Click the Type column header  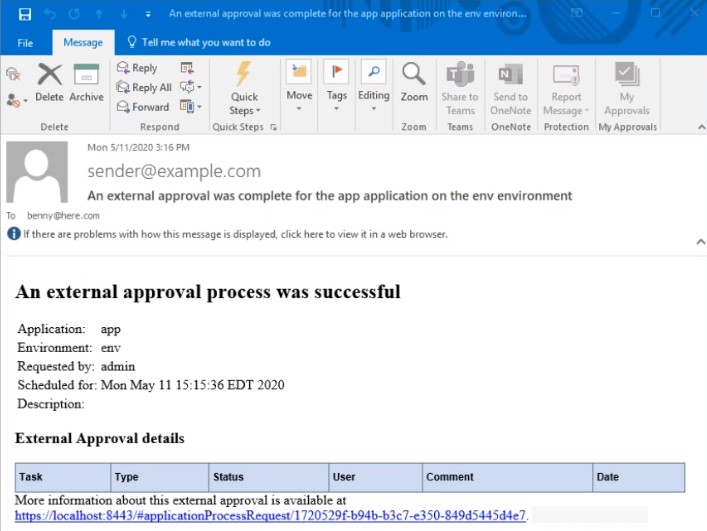(160, 477)
